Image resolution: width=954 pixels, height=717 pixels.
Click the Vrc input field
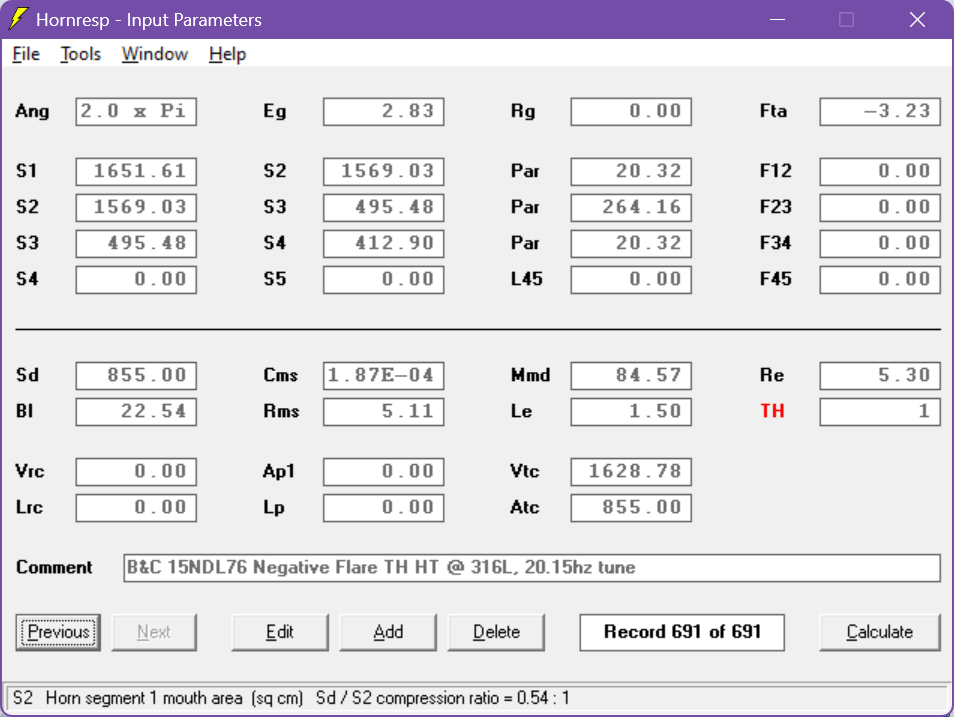136,472
